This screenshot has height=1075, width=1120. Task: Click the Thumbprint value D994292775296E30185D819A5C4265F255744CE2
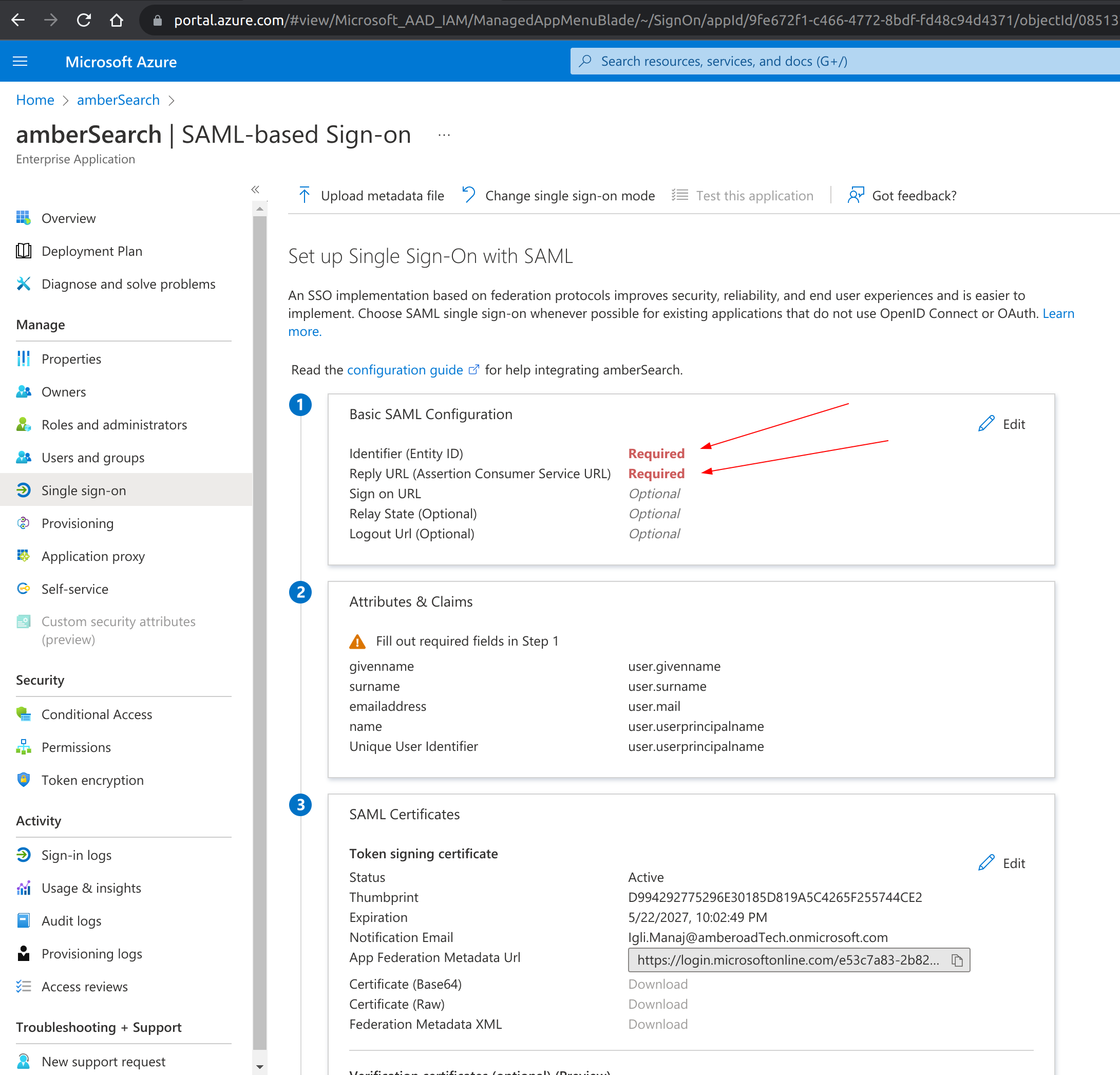pyautogui.click(x=775, y=897)
